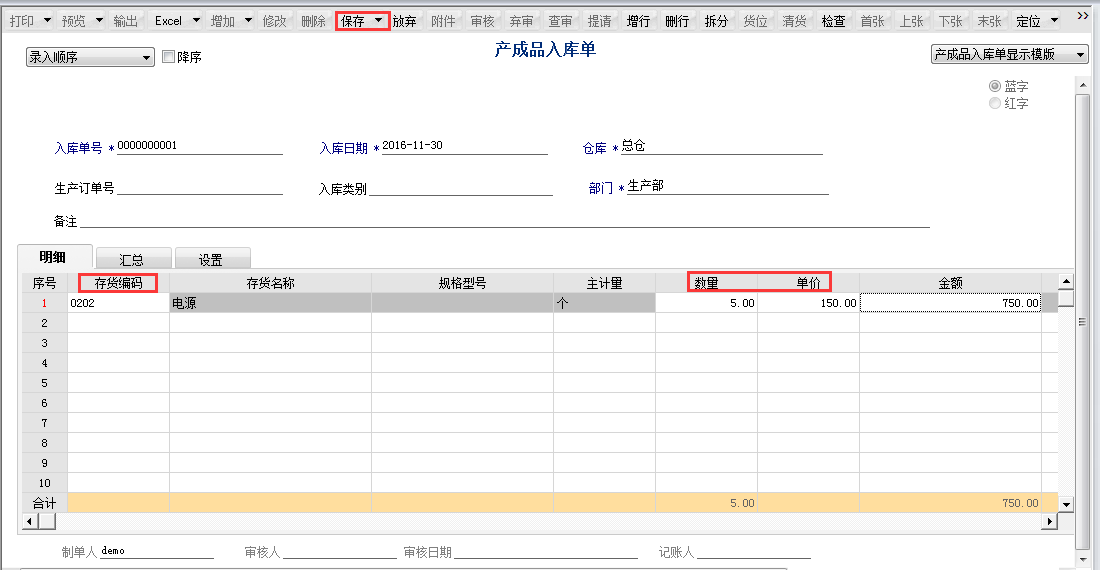1100x570 pixels.
Task: Click the 备注 input field
Action: pyautogui.click(x=504, y=220)
